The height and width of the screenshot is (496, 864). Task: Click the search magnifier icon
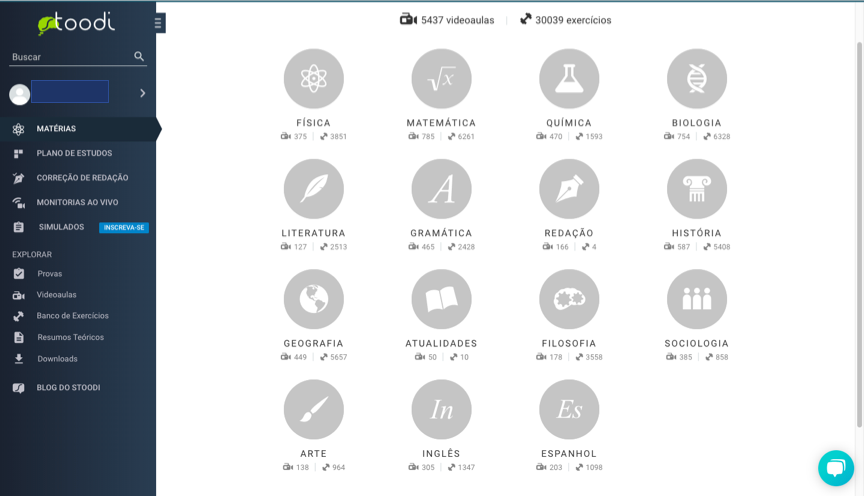139,57
